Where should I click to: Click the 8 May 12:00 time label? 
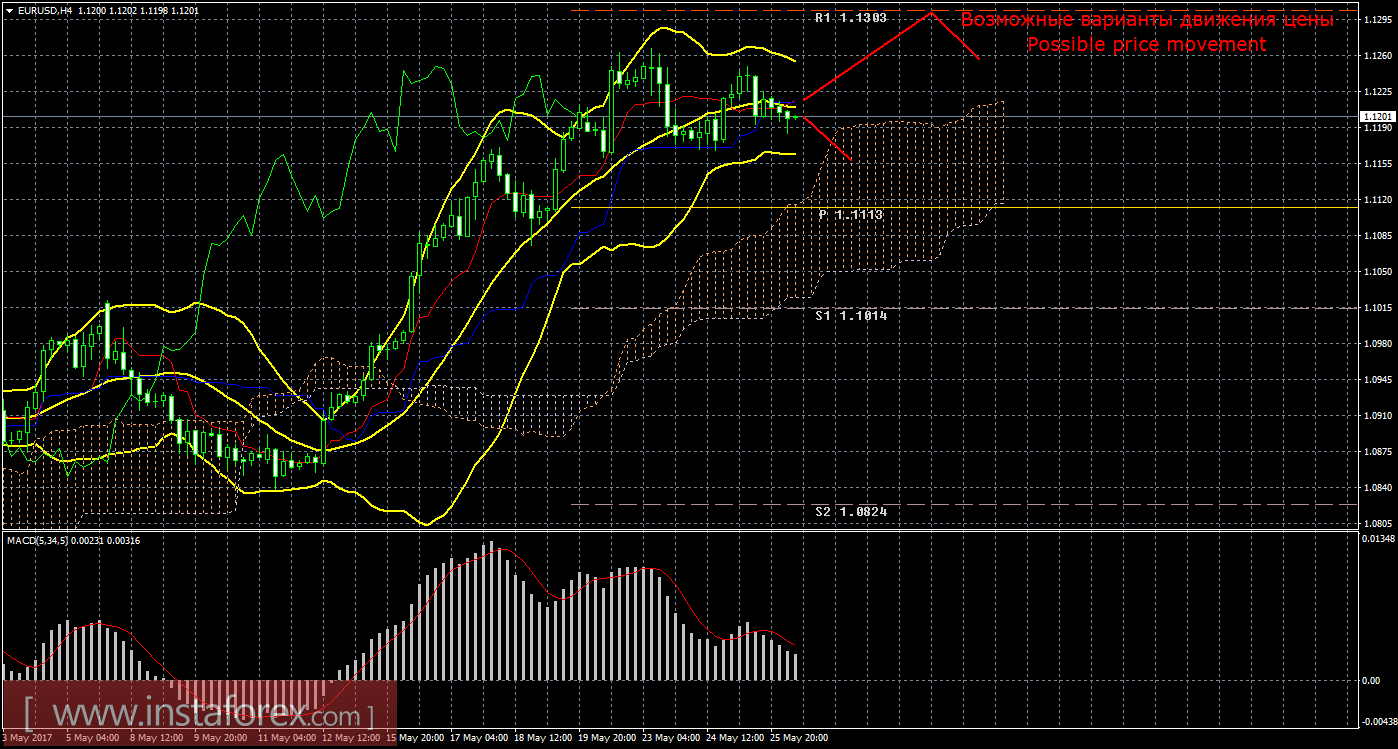[159, 738]
